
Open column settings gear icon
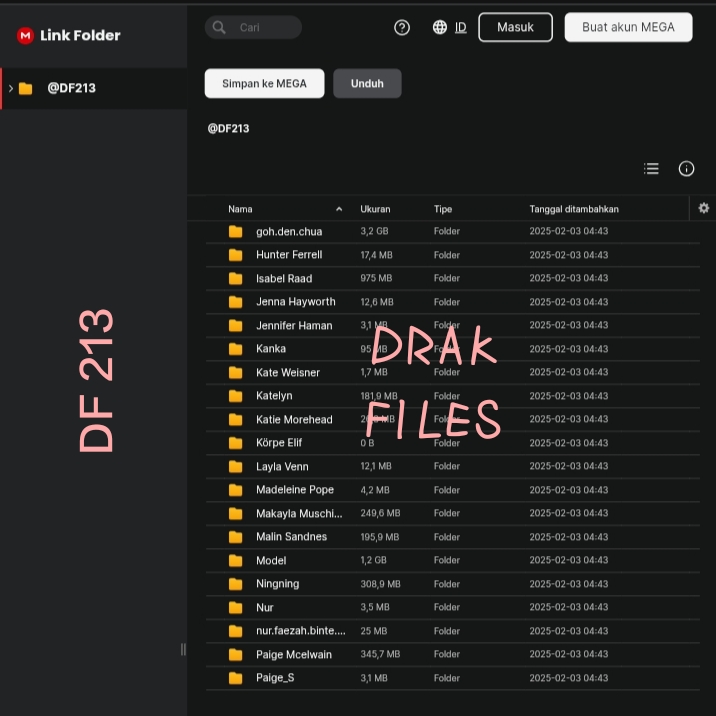(x=703, y=208)
